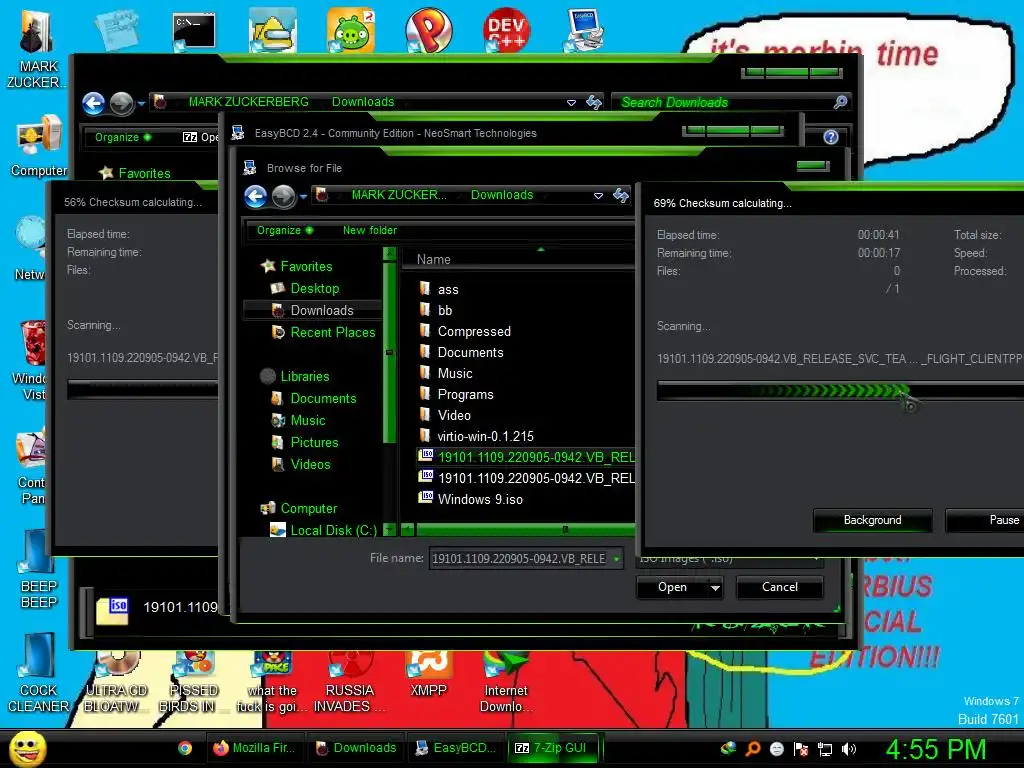Collapse the Favorites group in Browse dialog
This screenshot has height=768, width=1024.
tap(306, 266)
